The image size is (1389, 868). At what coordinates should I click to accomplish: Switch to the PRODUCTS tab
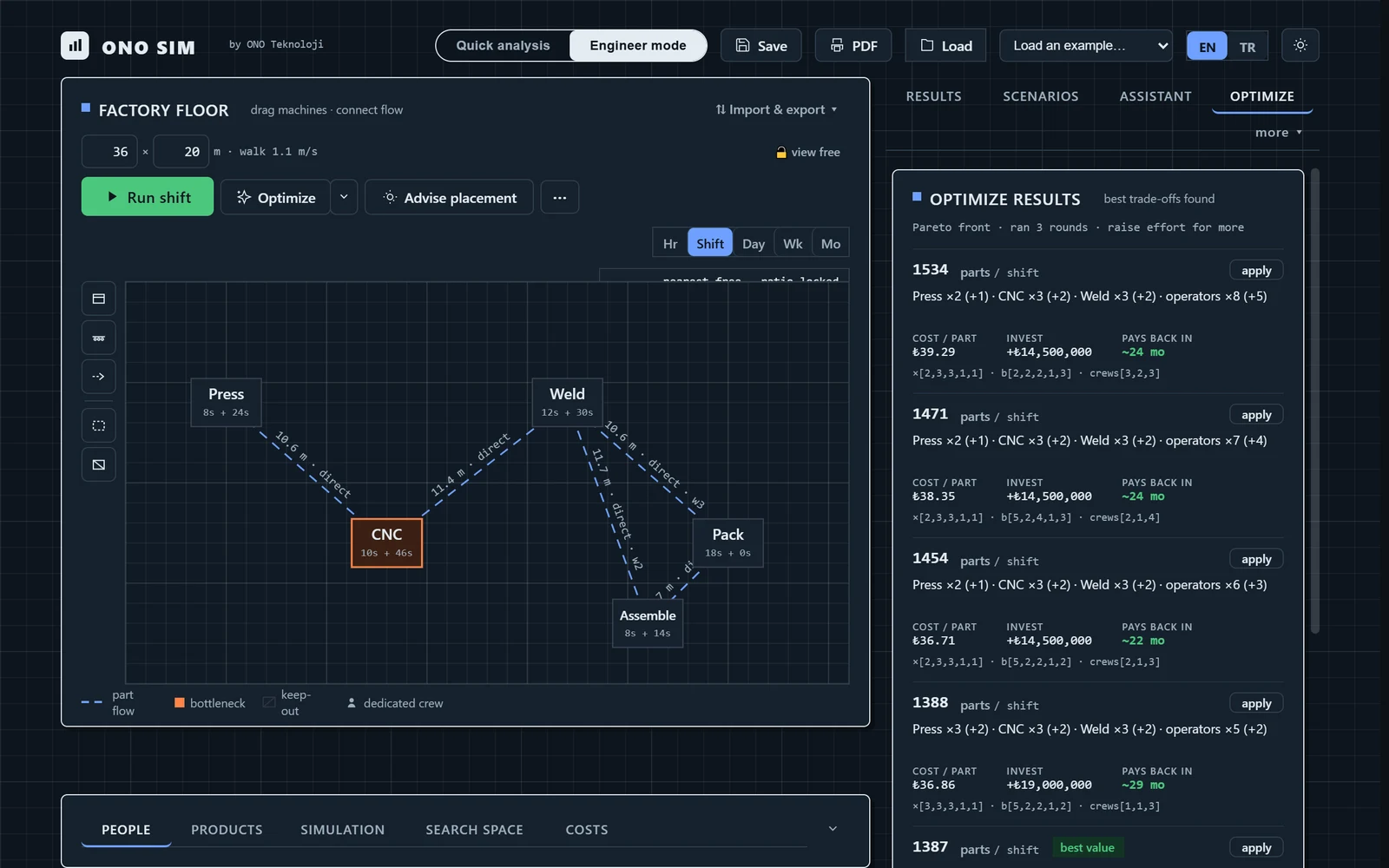coord(227,830)
